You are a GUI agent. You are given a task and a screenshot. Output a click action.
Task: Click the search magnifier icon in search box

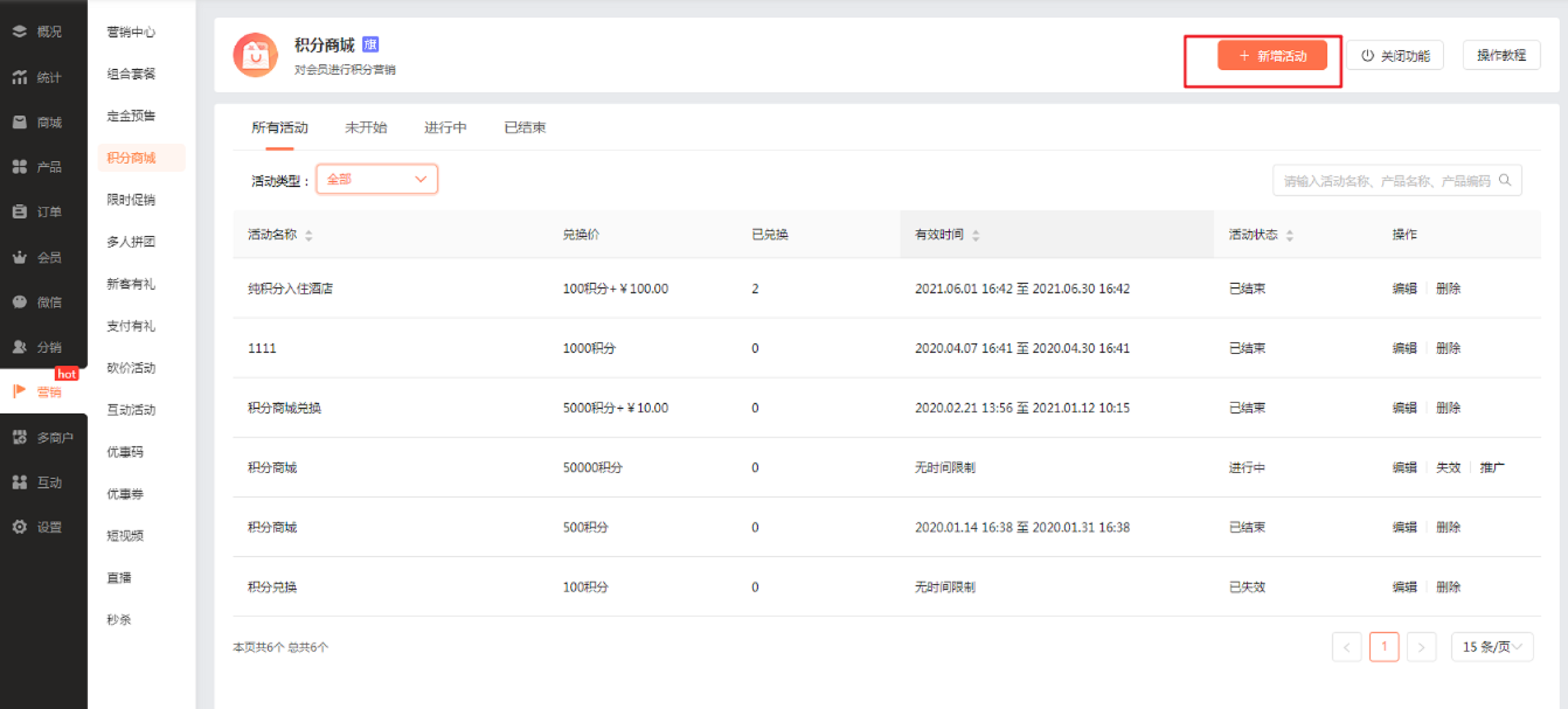coord(1505,180)
